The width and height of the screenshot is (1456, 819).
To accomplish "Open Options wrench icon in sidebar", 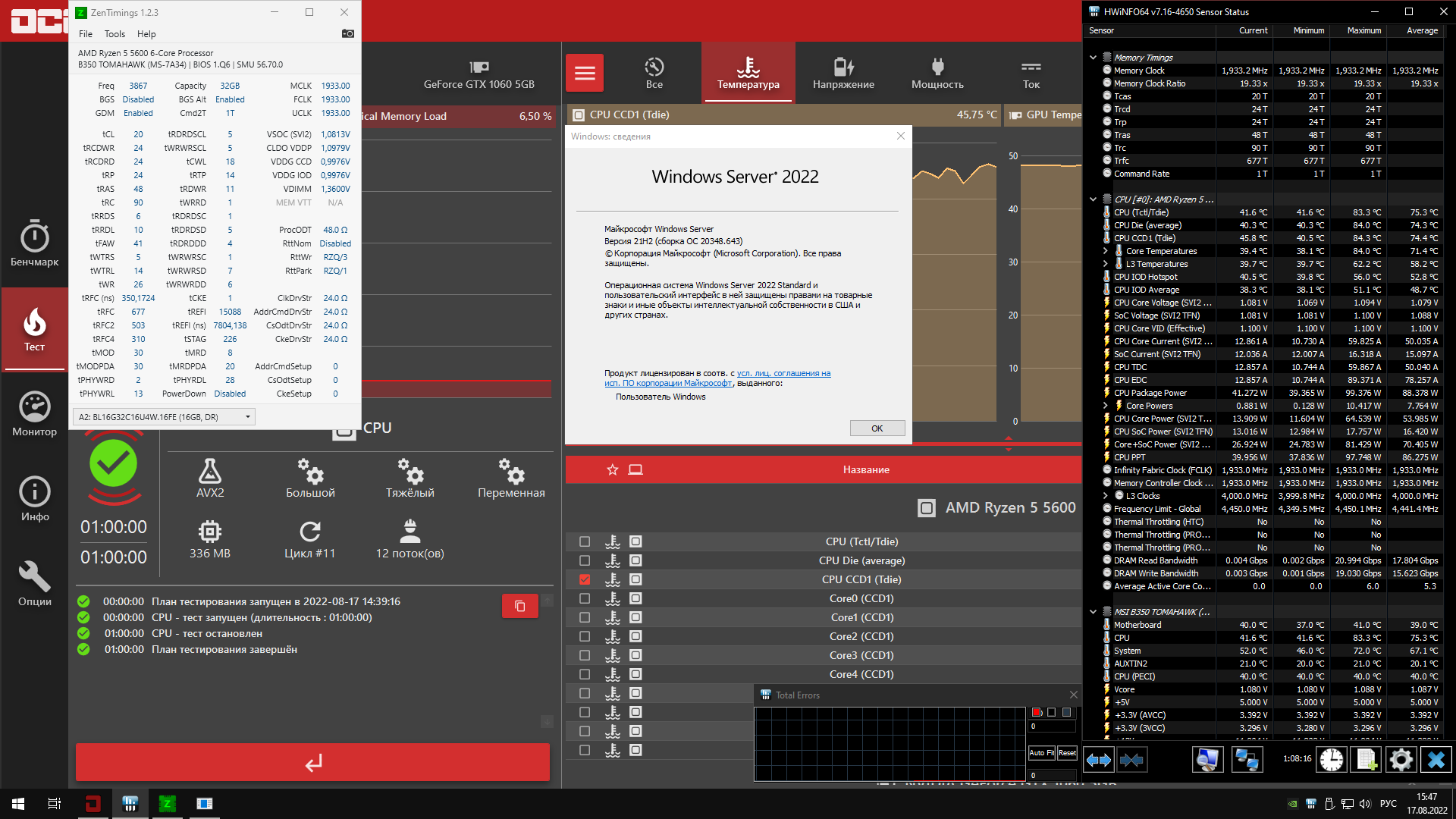I will [34, 584].
